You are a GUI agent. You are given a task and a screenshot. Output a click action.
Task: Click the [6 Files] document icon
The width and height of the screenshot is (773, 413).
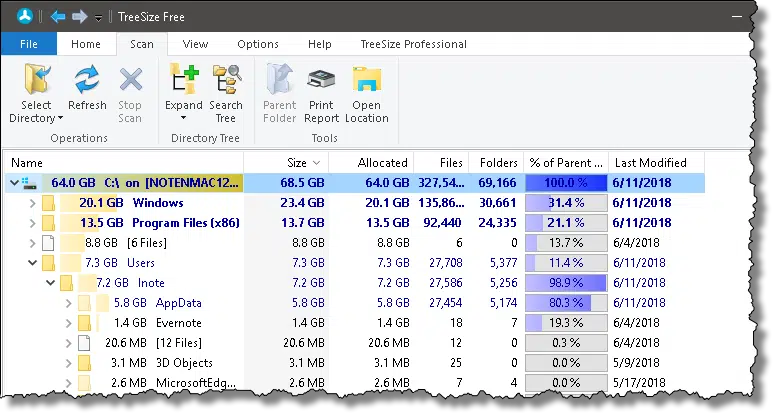pos(48,243)
